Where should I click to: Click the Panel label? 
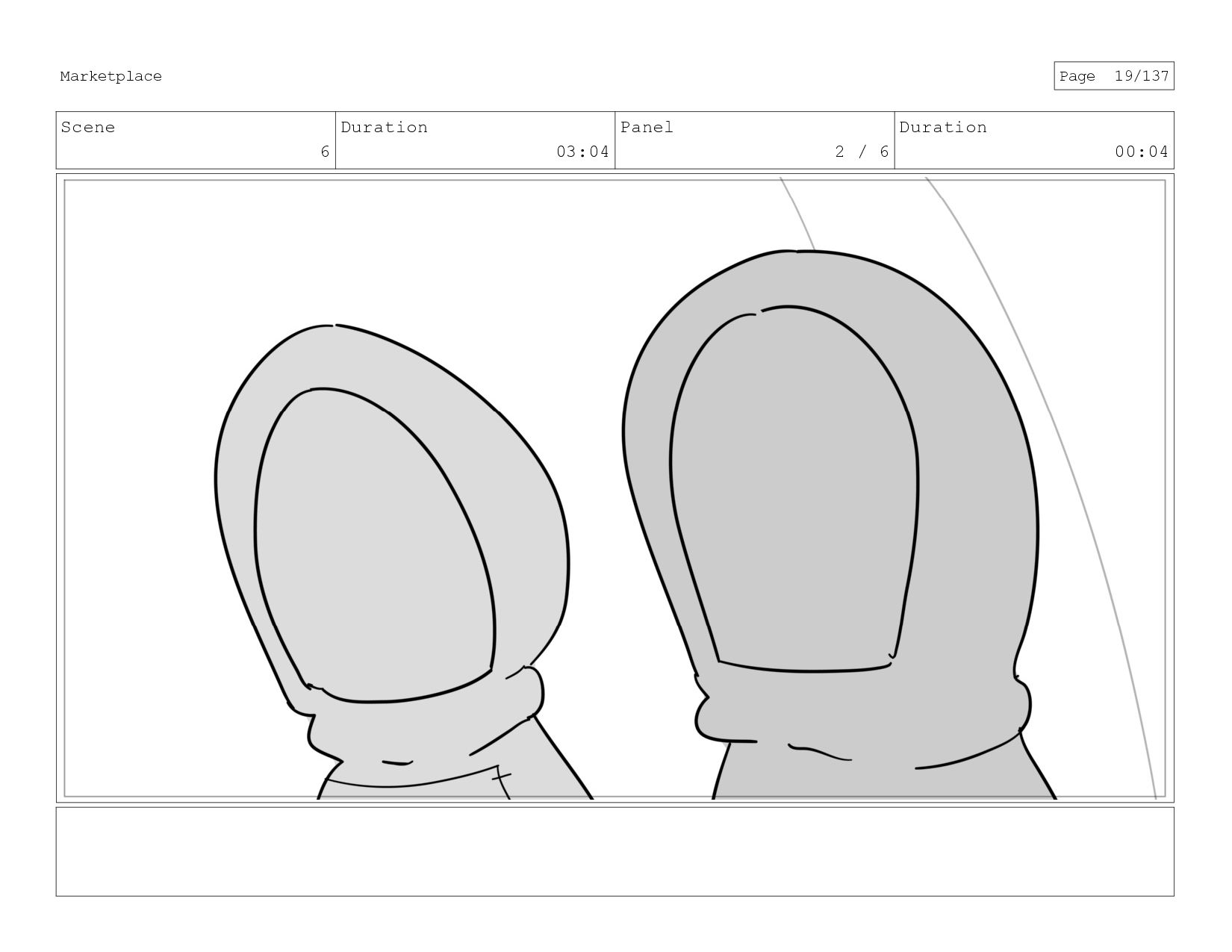(x=647, y=127)
